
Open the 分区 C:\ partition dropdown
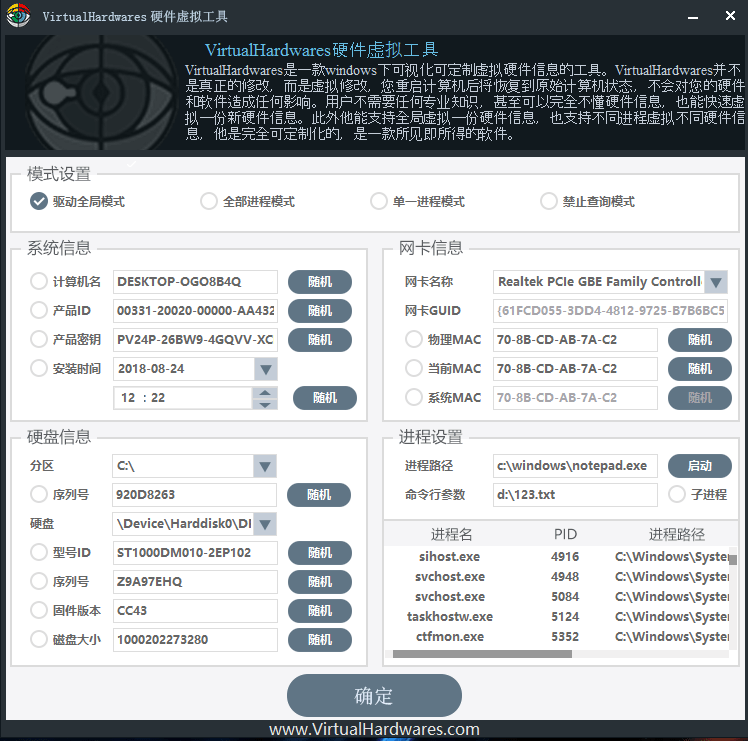tap(265, 466)
